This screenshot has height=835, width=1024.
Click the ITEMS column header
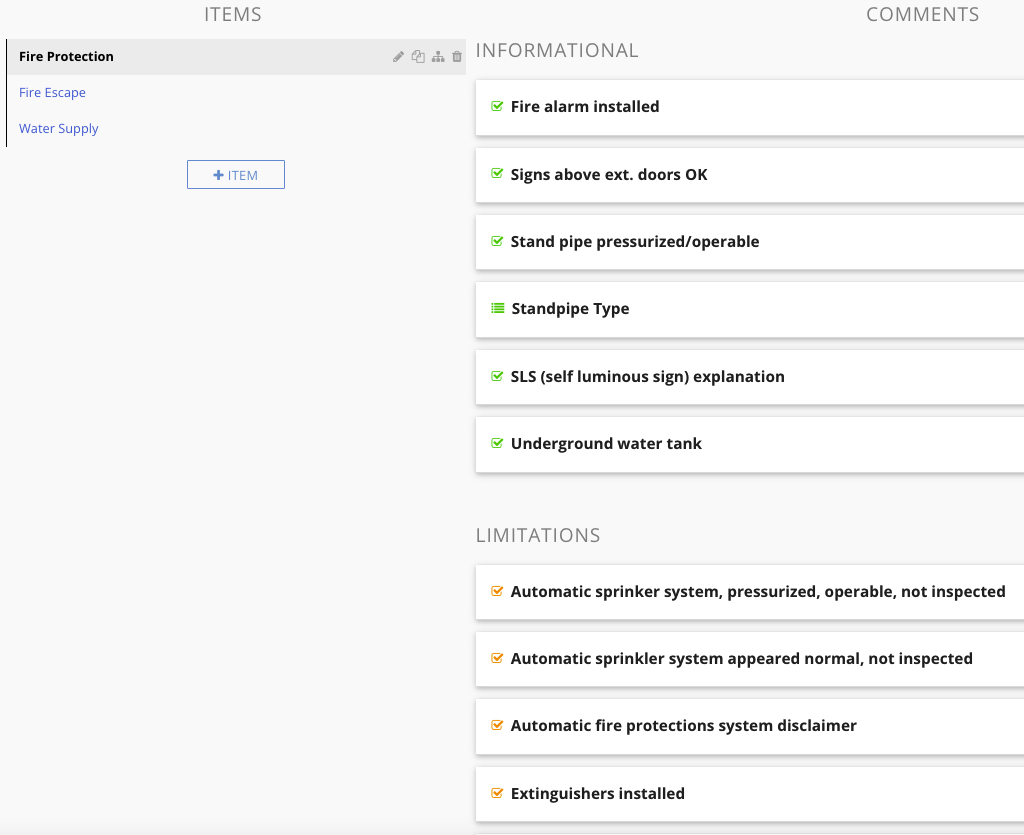click(x=232, y=14)
